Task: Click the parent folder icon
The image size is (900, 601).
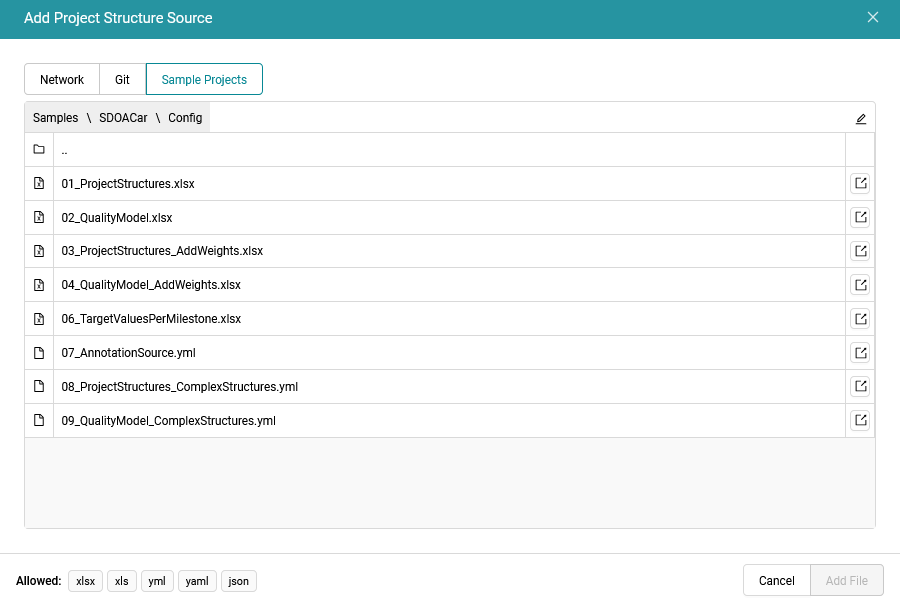Action: coord(39,149)
